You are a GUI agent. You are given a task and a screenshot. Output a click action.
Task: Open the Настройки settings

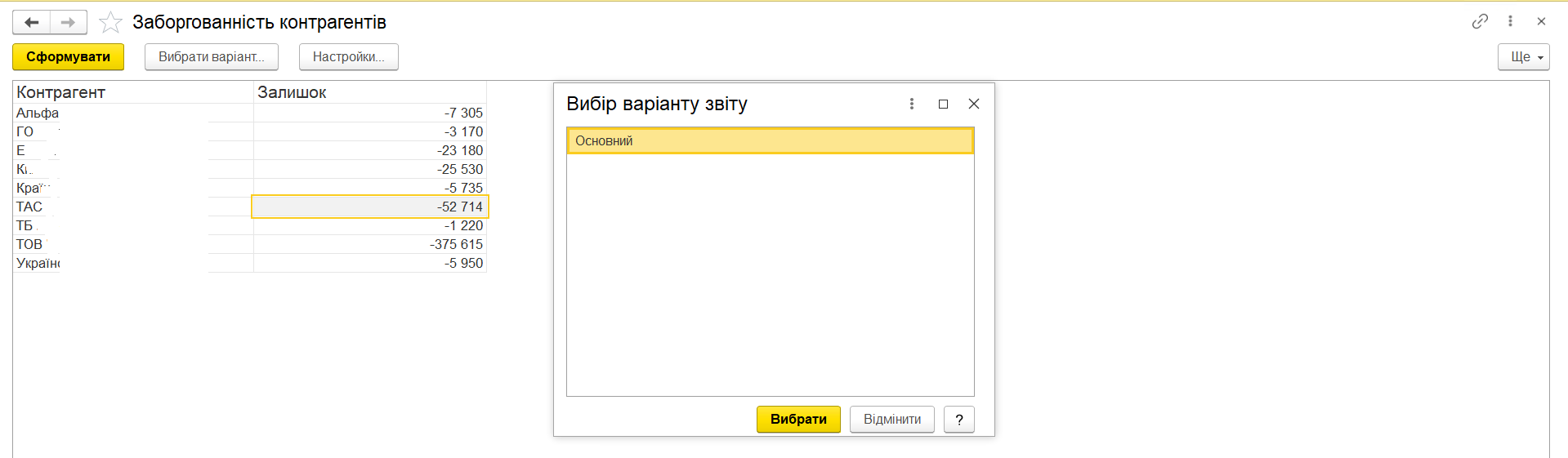click(x=348, y=57)
